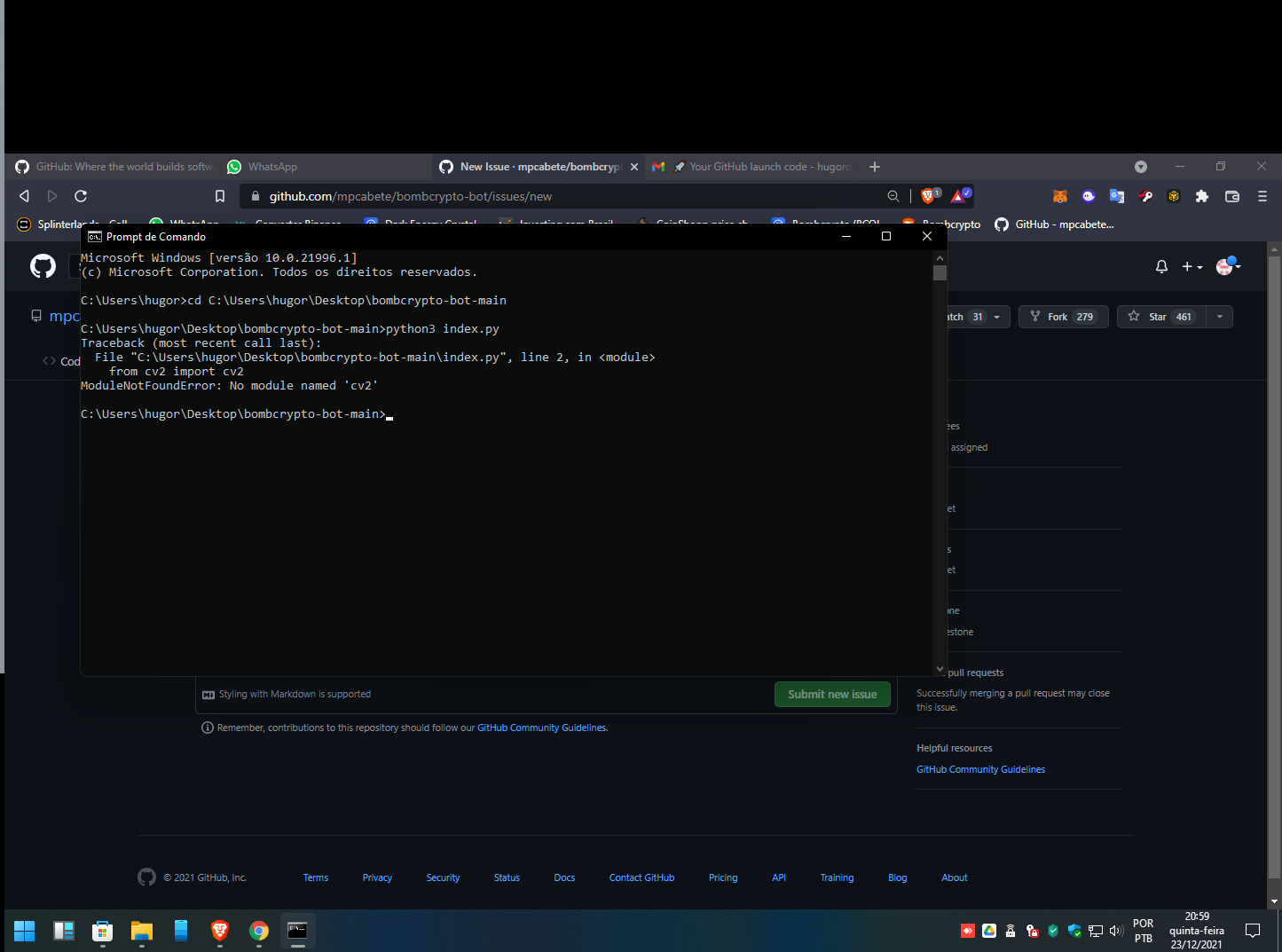Open the MetaMask fox extension

pyautogui.click(x=1060, y=196)
